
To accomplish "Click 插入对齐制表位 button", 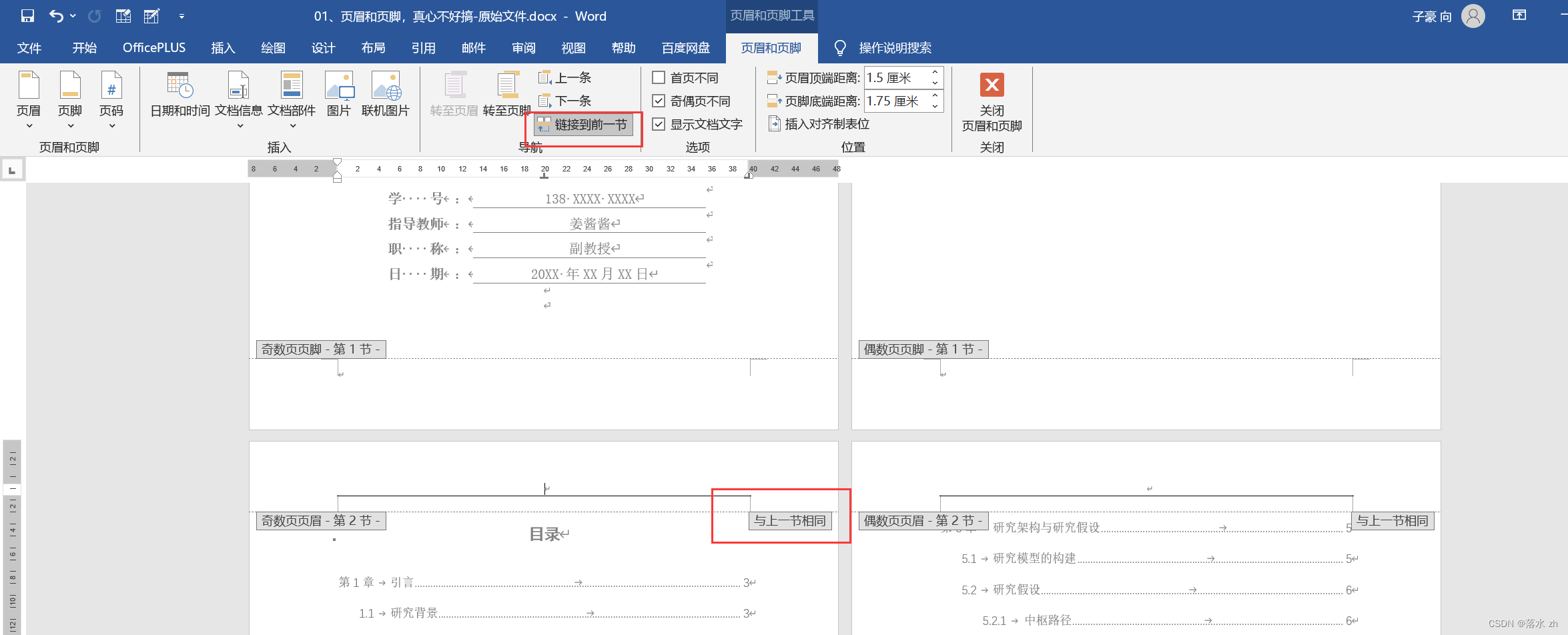I will [819, 124].
